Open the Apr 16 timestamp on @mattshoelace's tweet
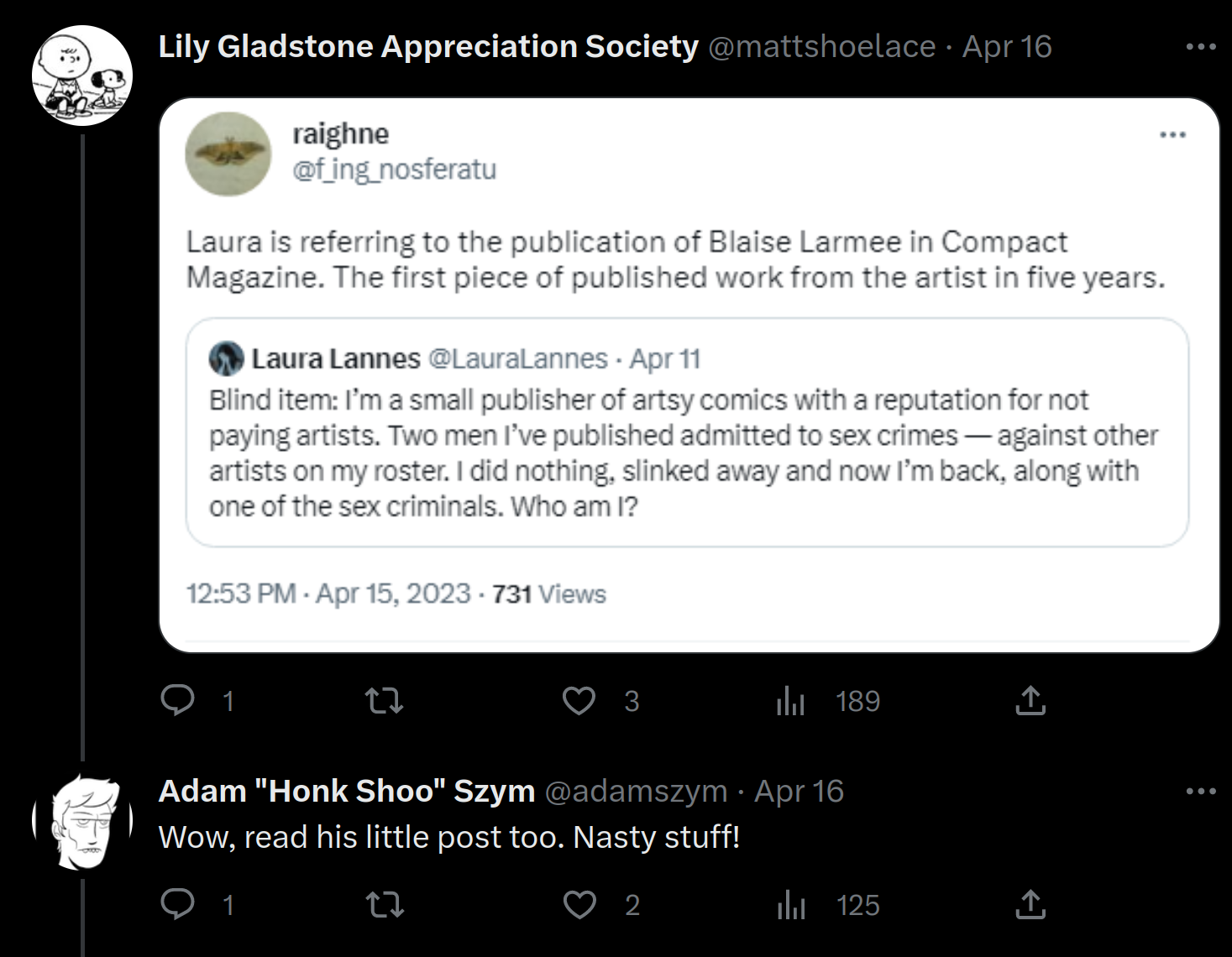Screen dimensions: 1232x957 point(1007,47)
